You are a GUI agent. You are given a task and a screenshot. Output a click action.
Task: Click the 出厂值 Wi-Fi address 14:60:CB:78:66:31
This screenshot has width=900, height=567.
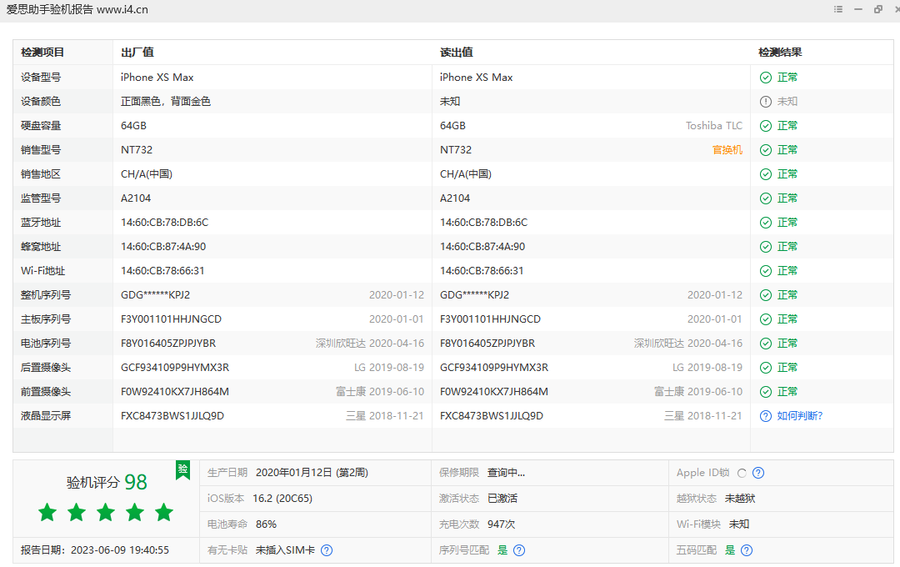pos(162,271)
